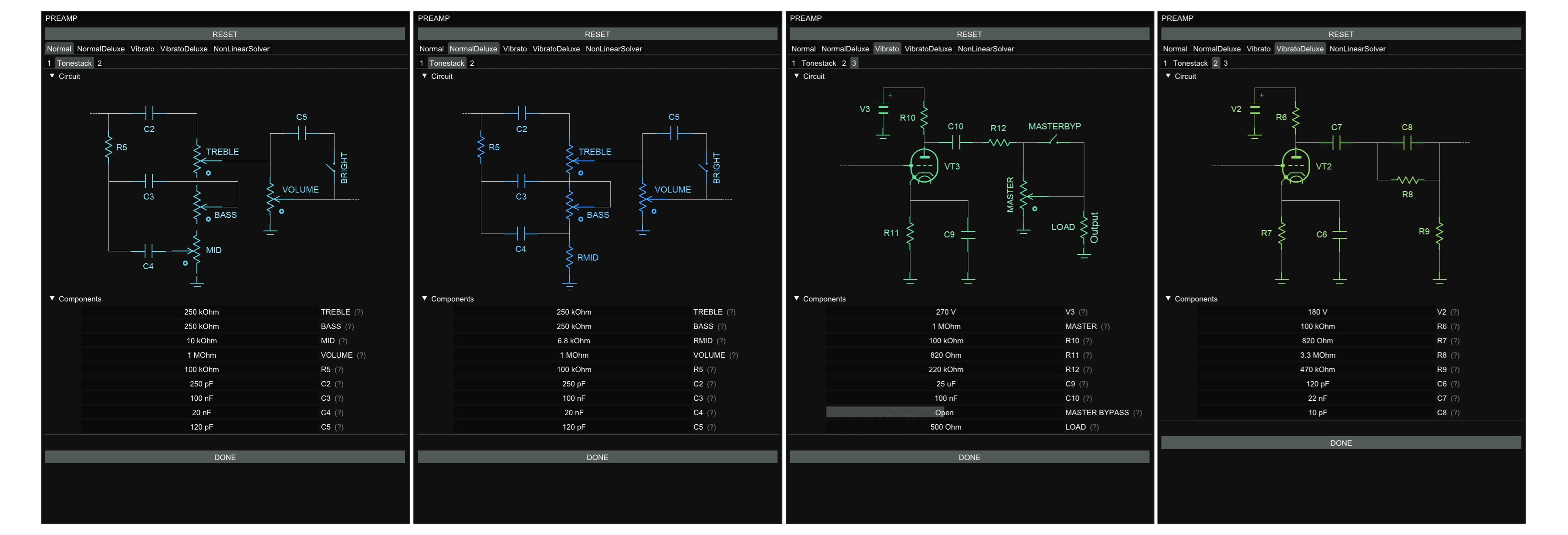Collapse the Circuit section in Normal panel
The width and height of the screenshot is (1568, 535).
click(52, 76)
